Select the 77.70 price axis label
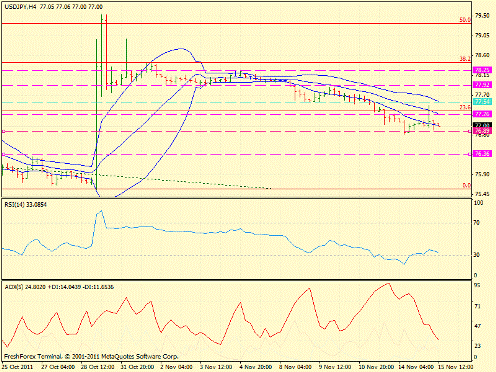 pyautogui.click(x=482, y=95)
